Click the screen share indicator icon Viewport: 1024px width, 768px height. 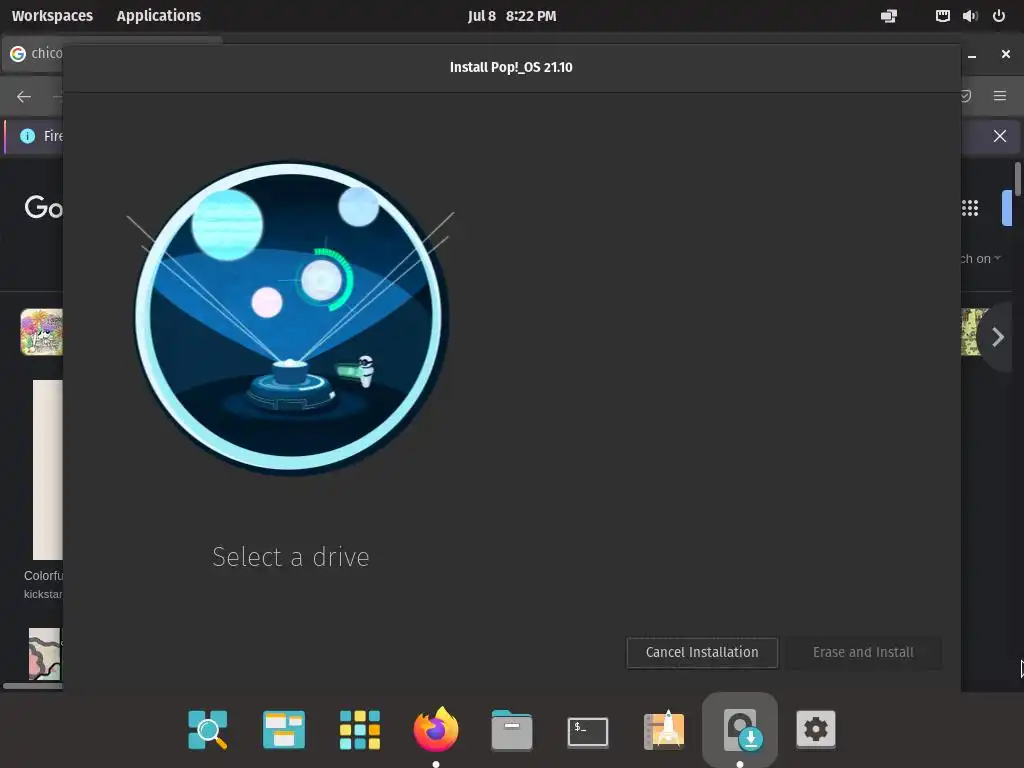[x=889, y=16]
